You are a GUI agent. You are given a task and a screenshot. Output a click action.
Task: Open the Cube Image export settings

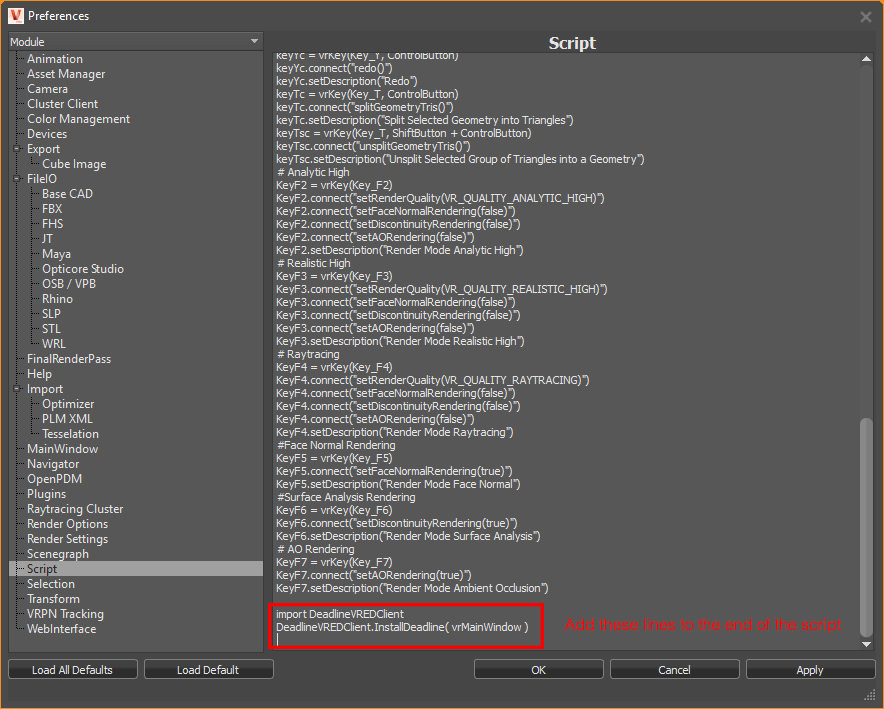pyautogui.click(x=74, y=164)
